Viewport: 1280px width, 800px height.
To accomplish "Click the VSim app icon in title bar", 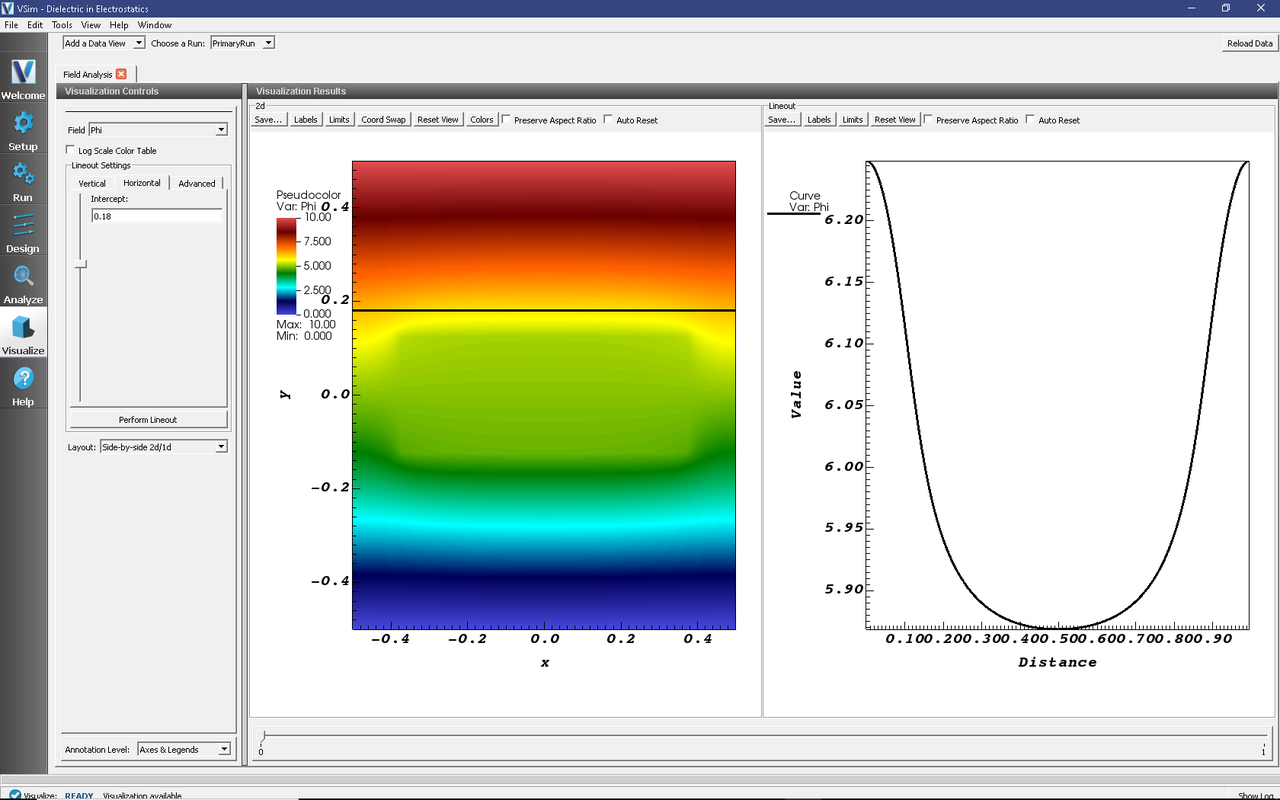I will coord(8,7).
